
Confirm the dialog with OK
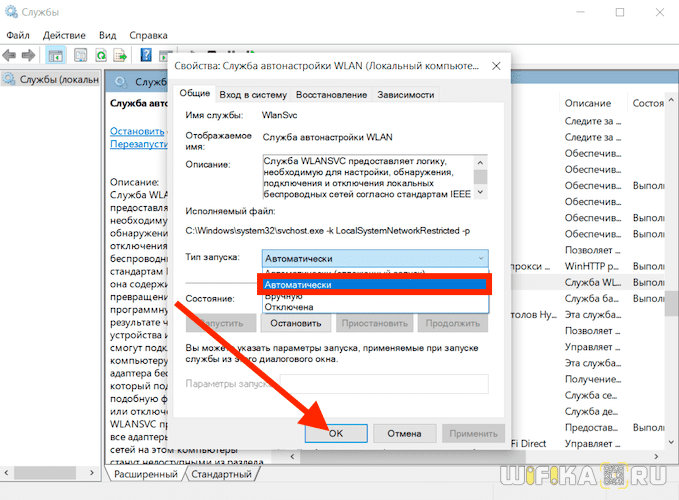(336, 433)
